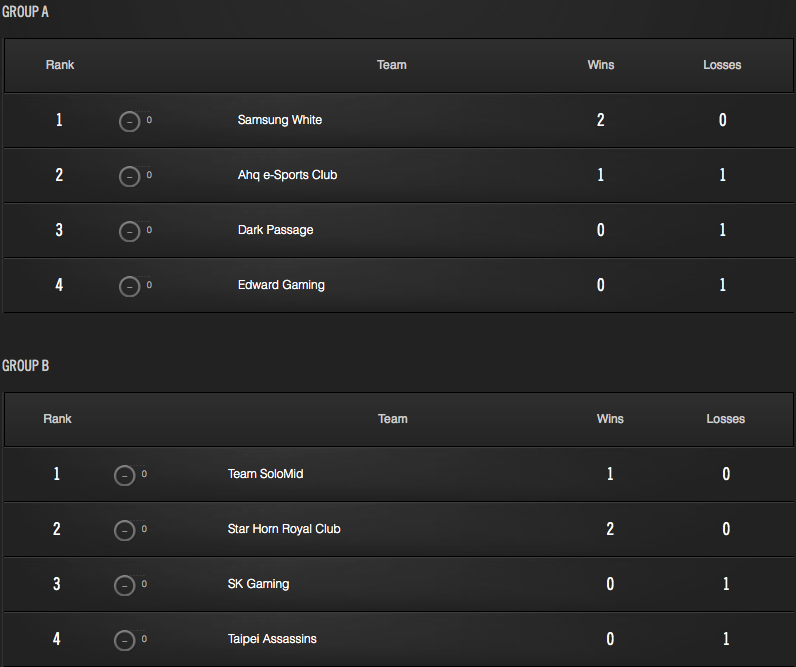This screenshot has width=796, height=667.
Task: Click the GROUP A section heading
Action: [x=25, y=12]
